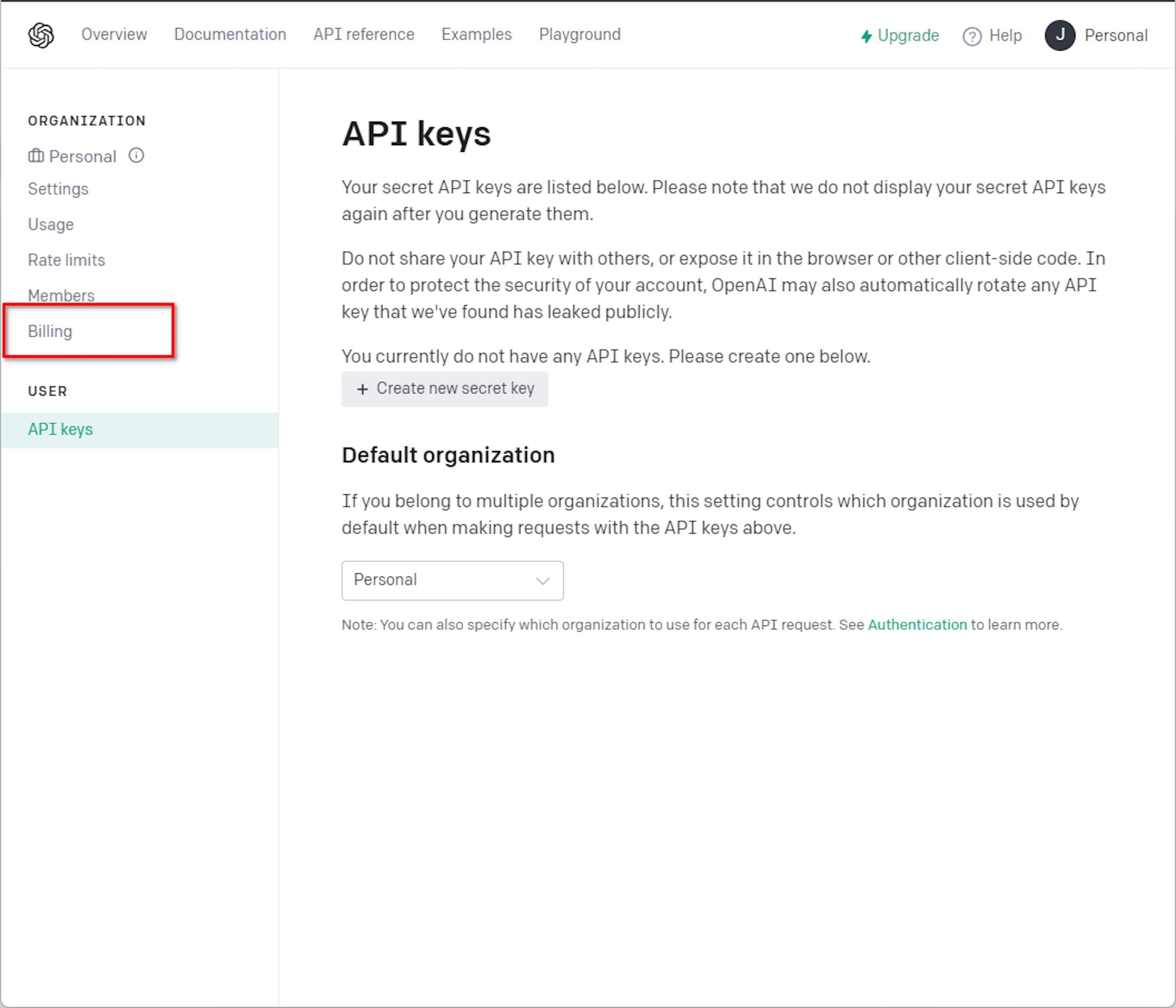Click the OpenAI logo icon
1176x1008 pixels.
[41, 35]
